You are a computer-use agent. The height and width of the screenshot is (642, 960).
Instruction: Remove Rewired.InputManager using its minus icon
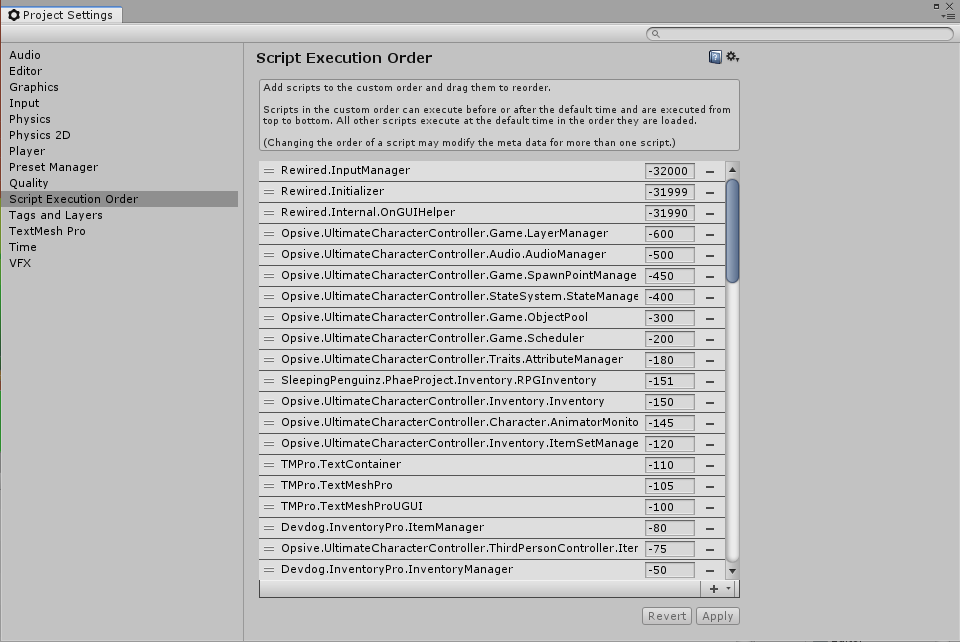(710, 171)
